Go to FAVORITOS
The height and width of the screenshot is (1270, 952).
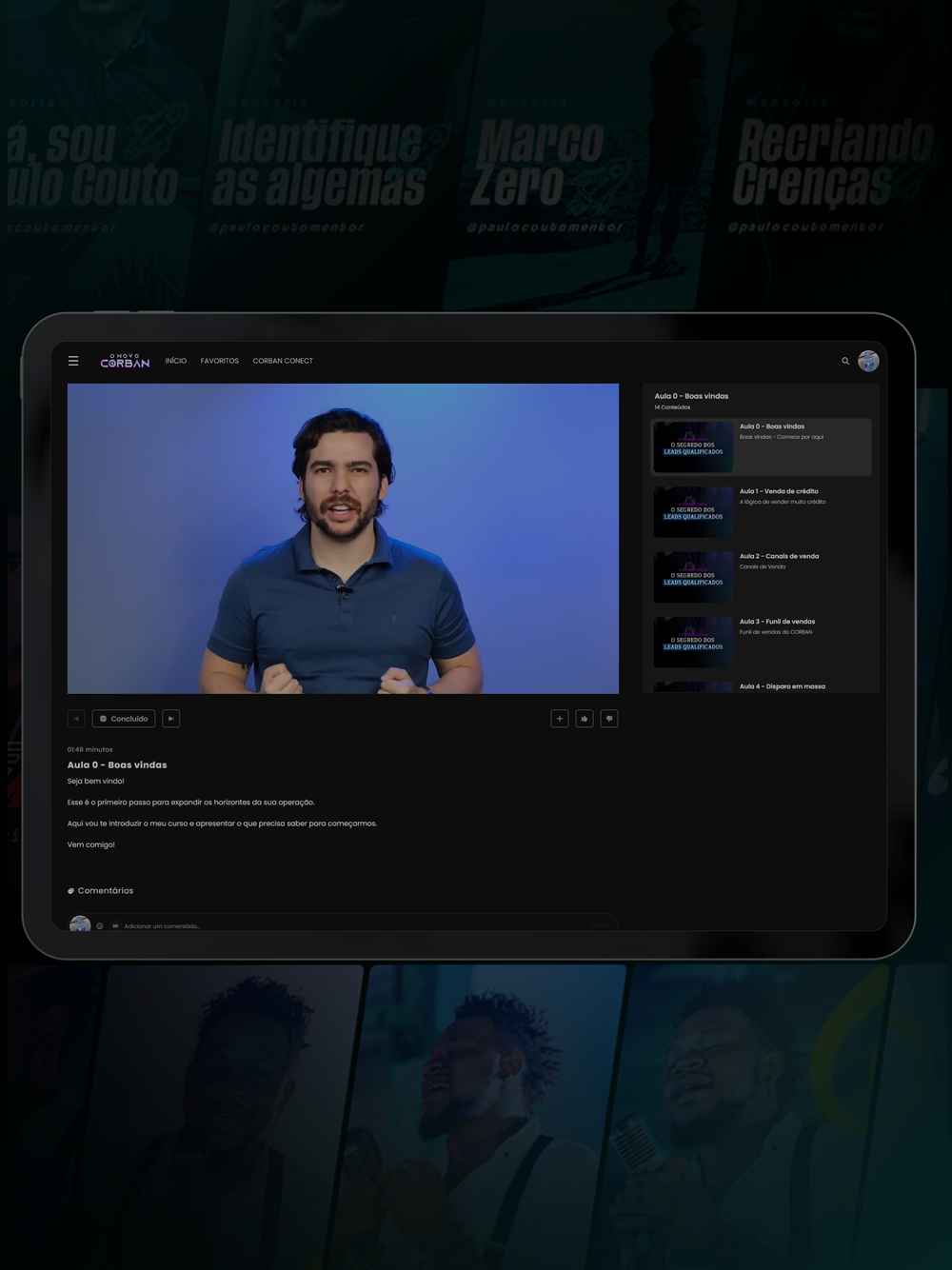tap(220, 361)
